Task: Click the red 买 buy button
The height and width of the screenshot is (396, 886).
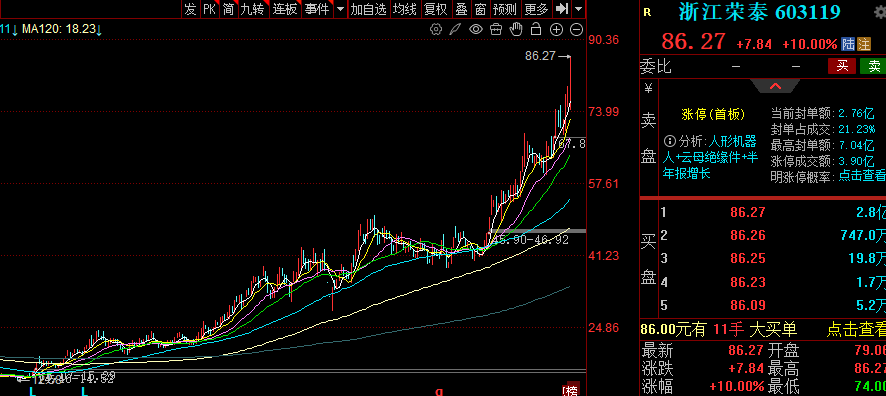Action: tap(842, 66)
